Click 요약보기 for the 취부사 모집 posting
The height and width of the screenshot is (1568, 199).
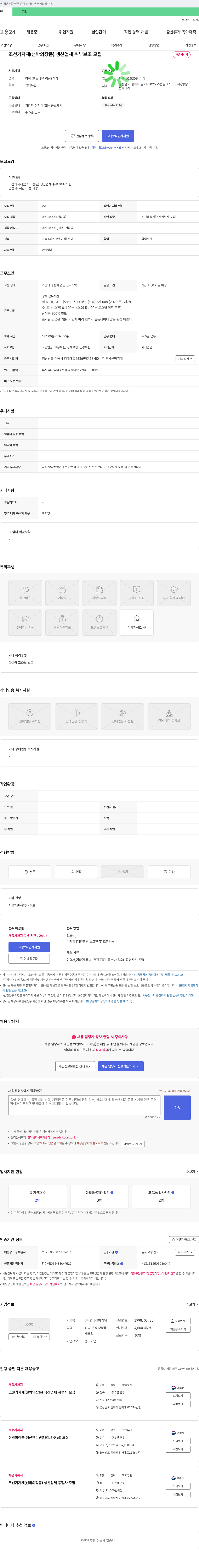click(x=178, y=1396)
